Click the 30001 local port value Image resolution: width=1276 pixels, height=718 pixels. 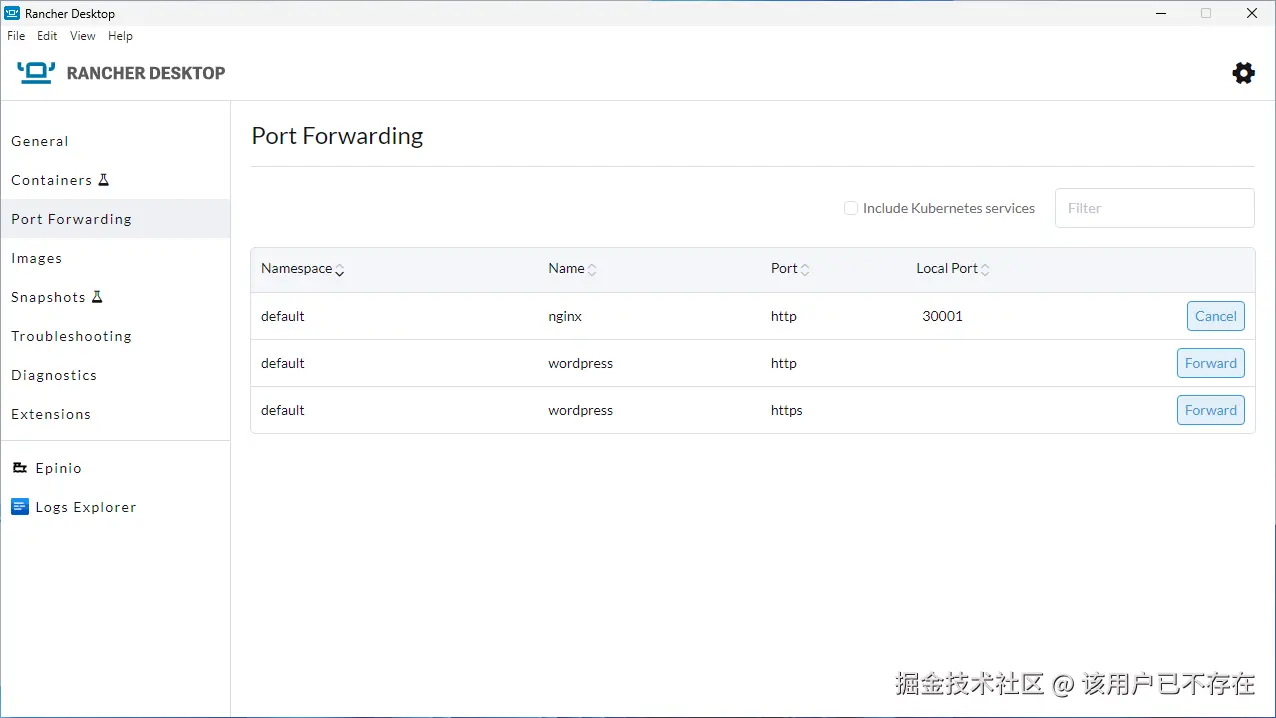click(942, 316)
